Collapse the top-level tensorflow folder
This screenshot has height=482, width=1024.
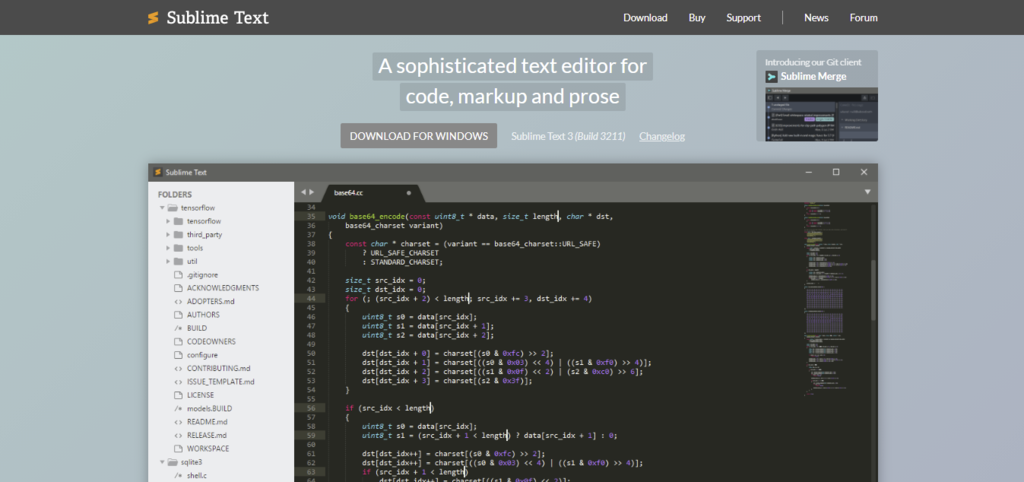(161, 208)
